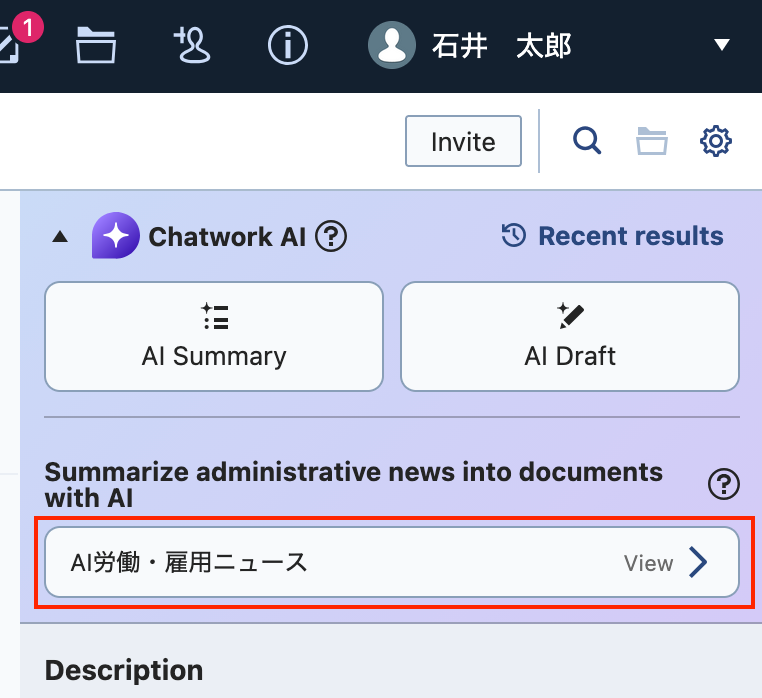Open the file management folder icon in top bar
Viewport: 762px width, 698px height.
coord(96,45)
